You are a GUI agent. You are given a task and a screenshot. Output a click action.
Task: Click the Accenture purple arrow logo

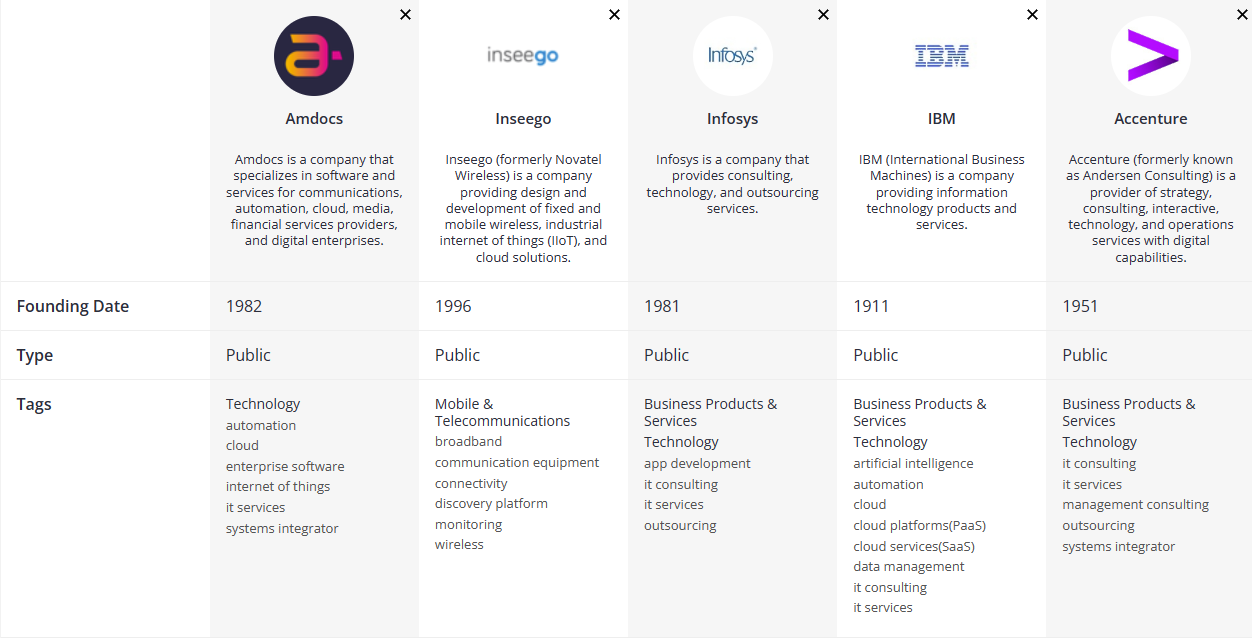coord(1151,56)
